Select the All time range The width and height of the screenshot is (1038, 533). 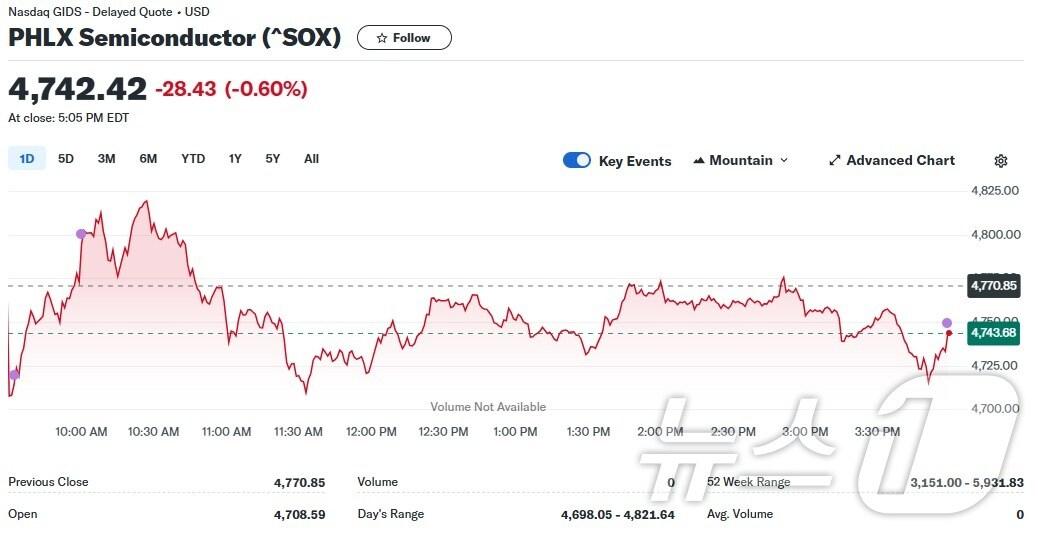coord(311,158)
